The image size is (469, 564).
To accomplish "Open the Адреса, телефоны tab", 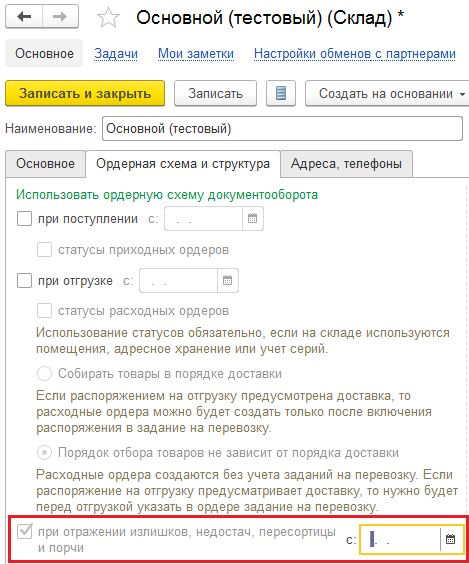I will pos(346,164).
